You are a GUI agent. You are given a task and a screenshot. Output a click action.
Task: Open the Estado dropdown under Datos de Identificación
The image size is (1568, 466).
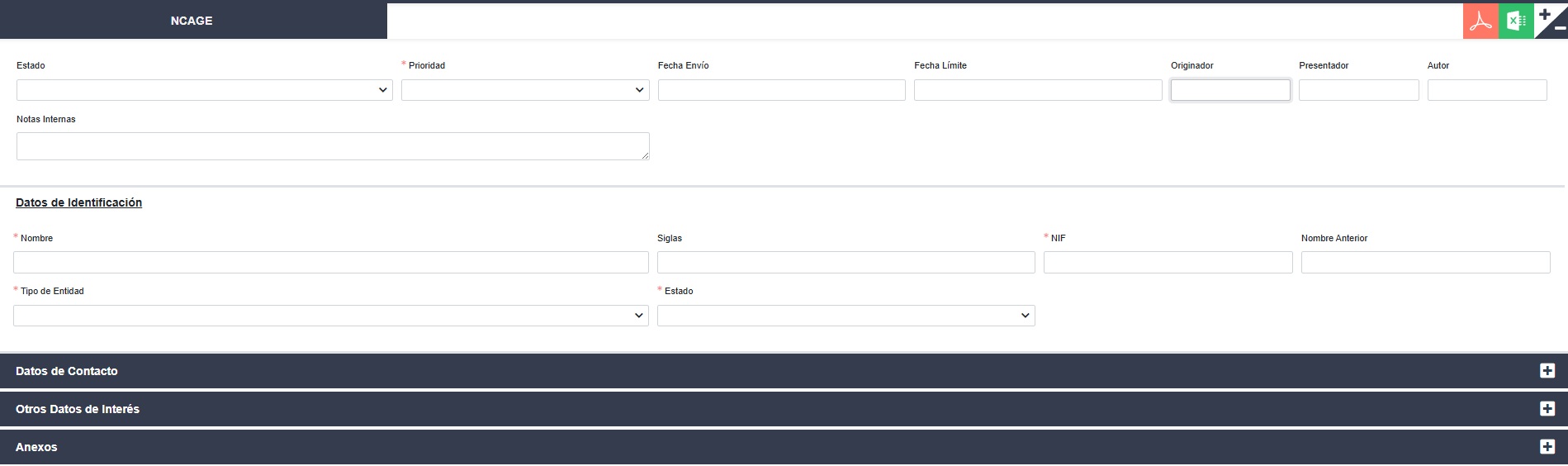[846, 316]
